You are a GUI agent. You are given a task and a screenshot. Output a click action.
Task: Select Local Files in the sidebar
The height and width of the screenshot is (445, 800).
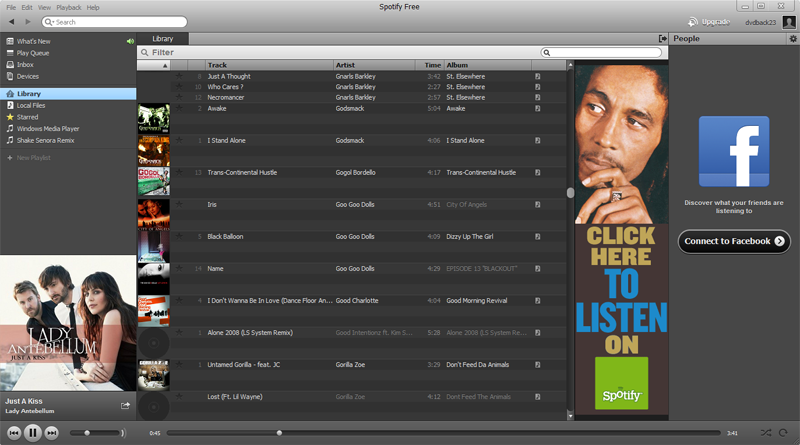point(31,106)
